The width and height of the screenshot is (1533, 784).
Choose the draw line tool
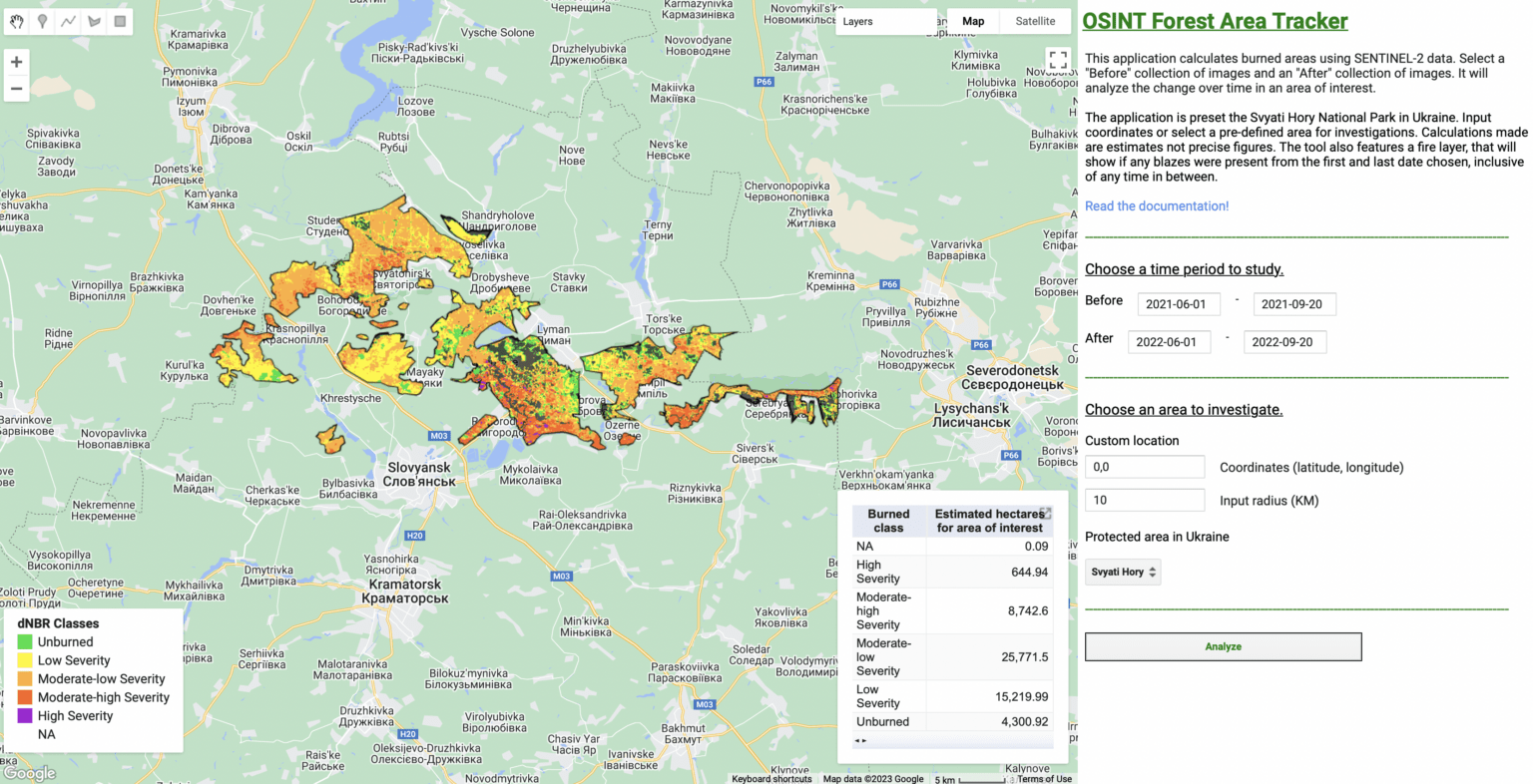(68, 21)
